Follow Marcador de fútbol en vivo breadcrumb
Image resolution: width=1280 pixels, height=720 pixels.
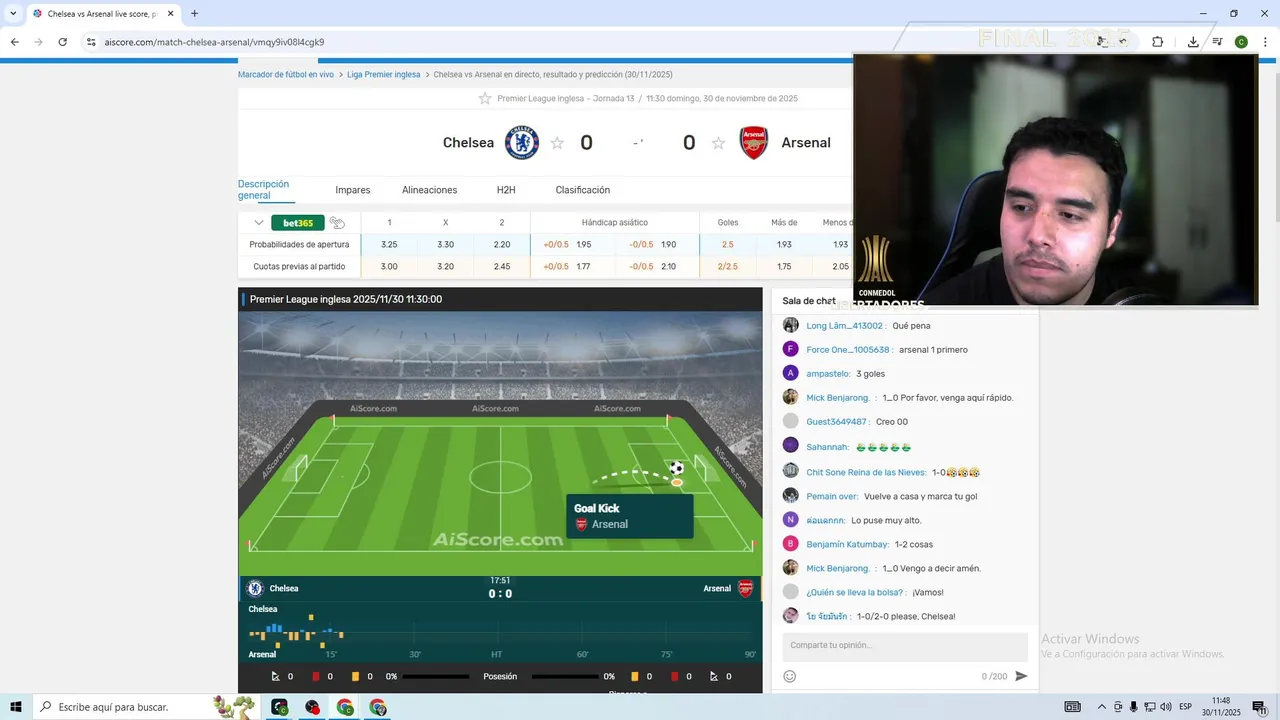click(x=286, y=75)
